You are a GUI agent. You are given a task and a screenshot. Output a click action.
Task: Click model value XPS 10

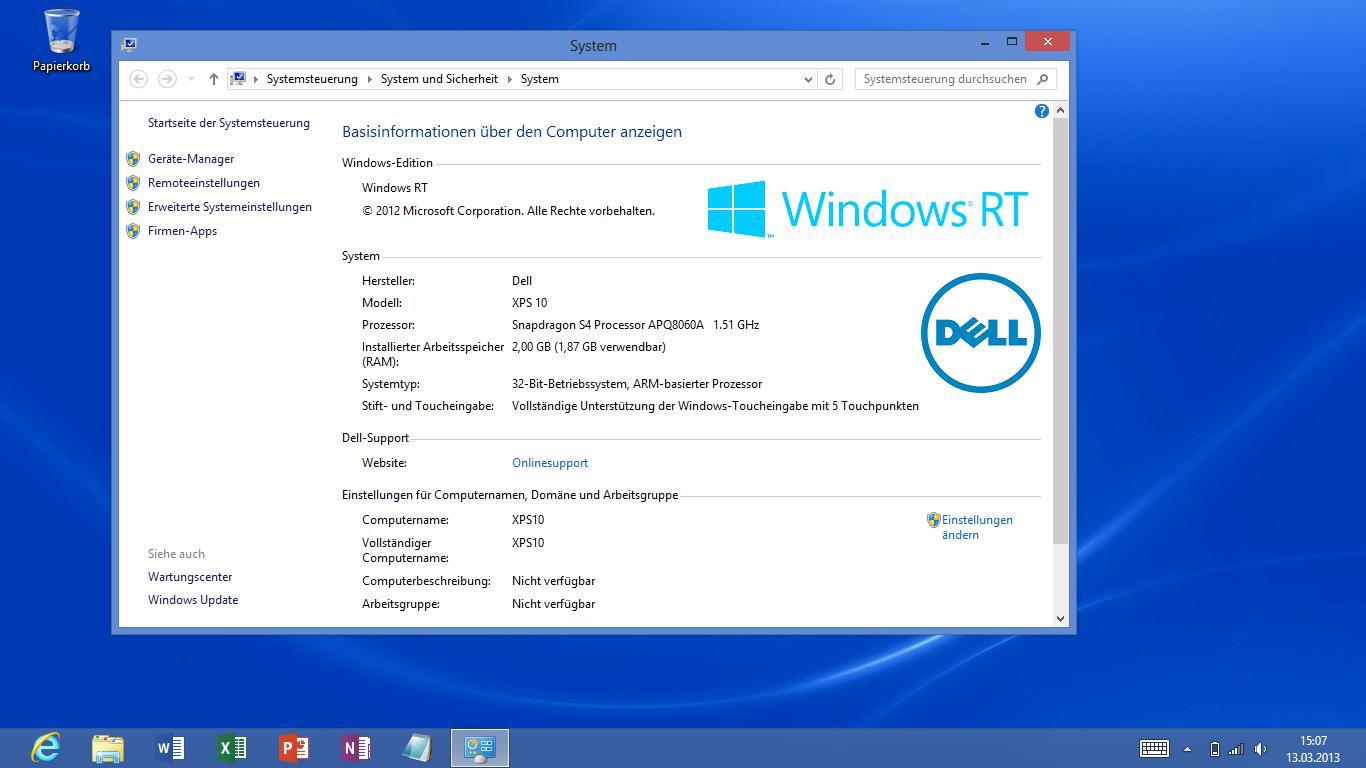530,303
